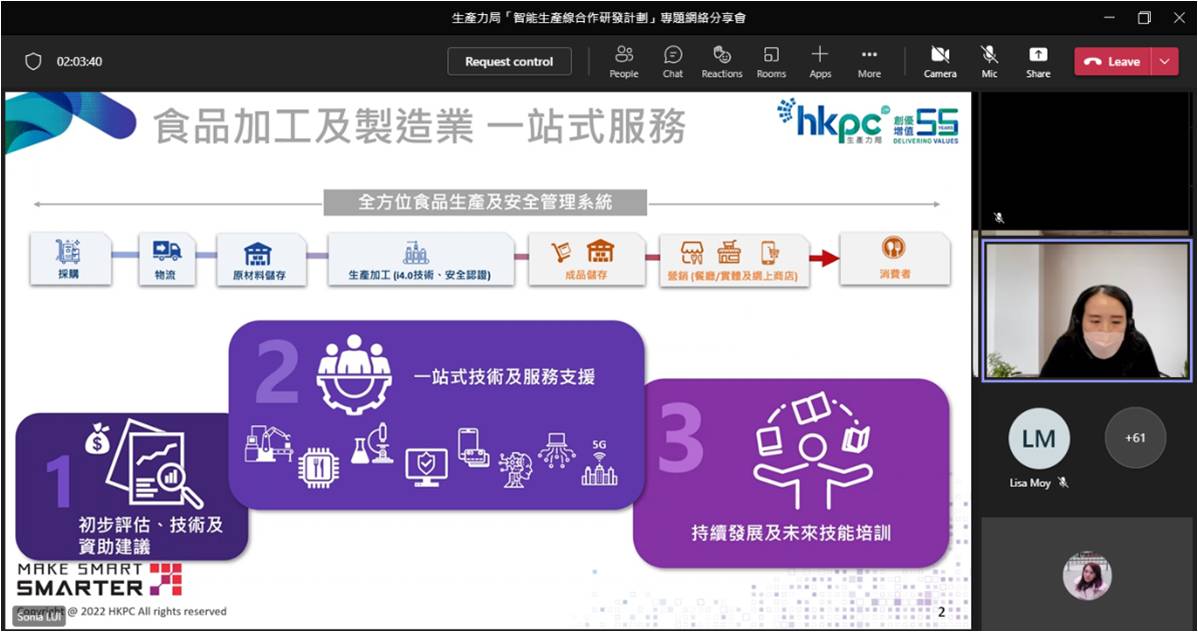Image resolution: width=1198 pixels, height=632 pixels.
Task: Add Apps to the meeting
Action: coord(820,62)
